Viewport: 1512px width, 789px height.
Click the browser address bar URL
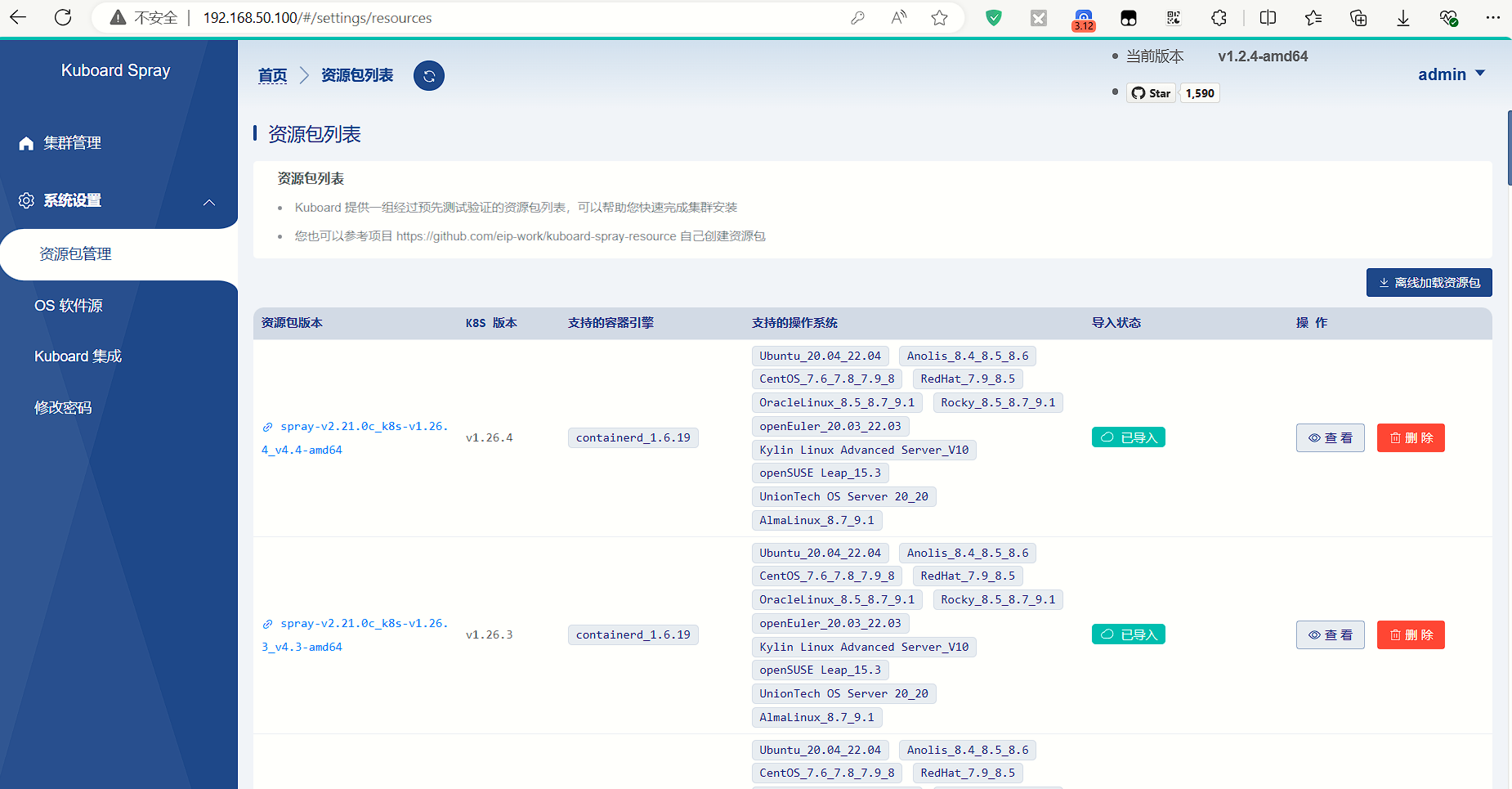pos(317,18)
